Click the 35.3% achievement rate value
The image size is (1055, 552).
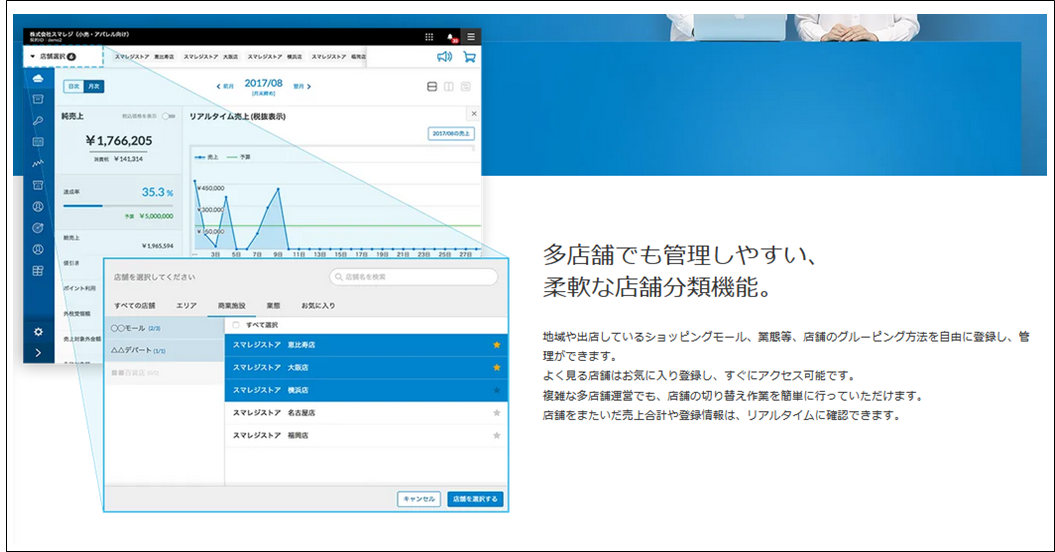[157, 193]
